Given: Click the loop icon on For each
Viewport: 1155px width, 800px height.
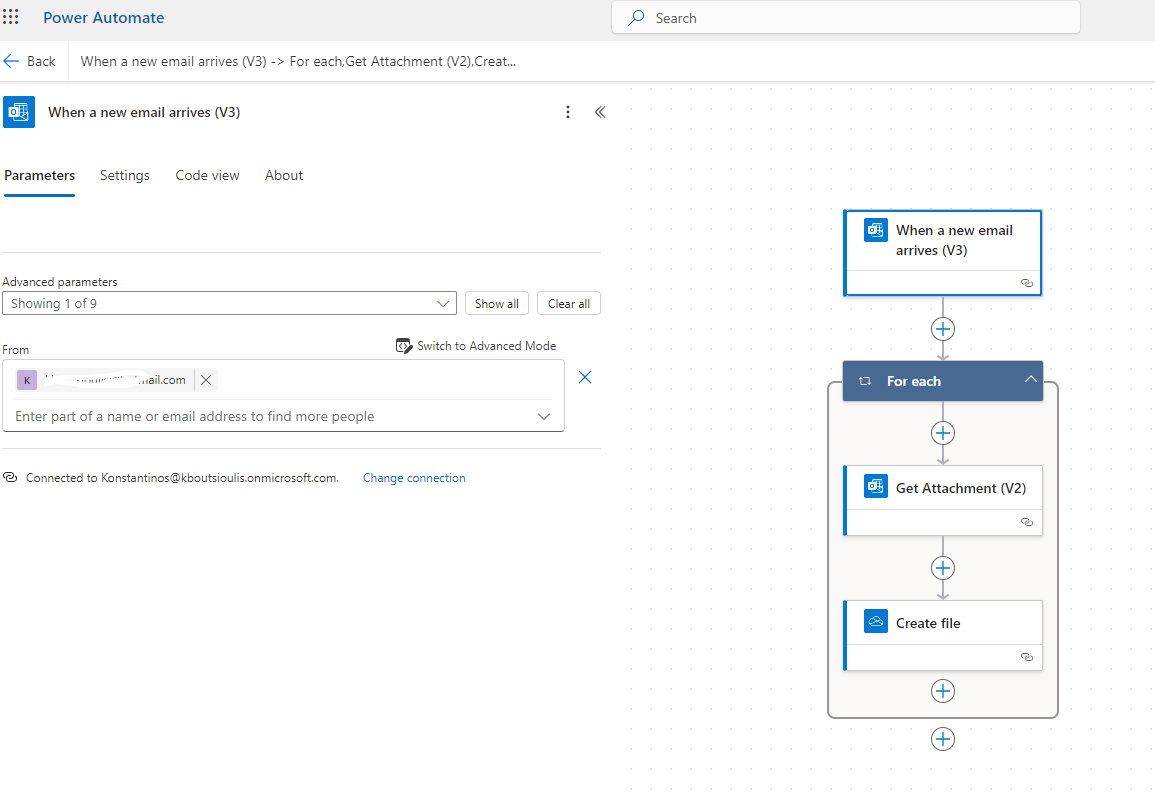Looking at the screenshot, I should point(866,381).
